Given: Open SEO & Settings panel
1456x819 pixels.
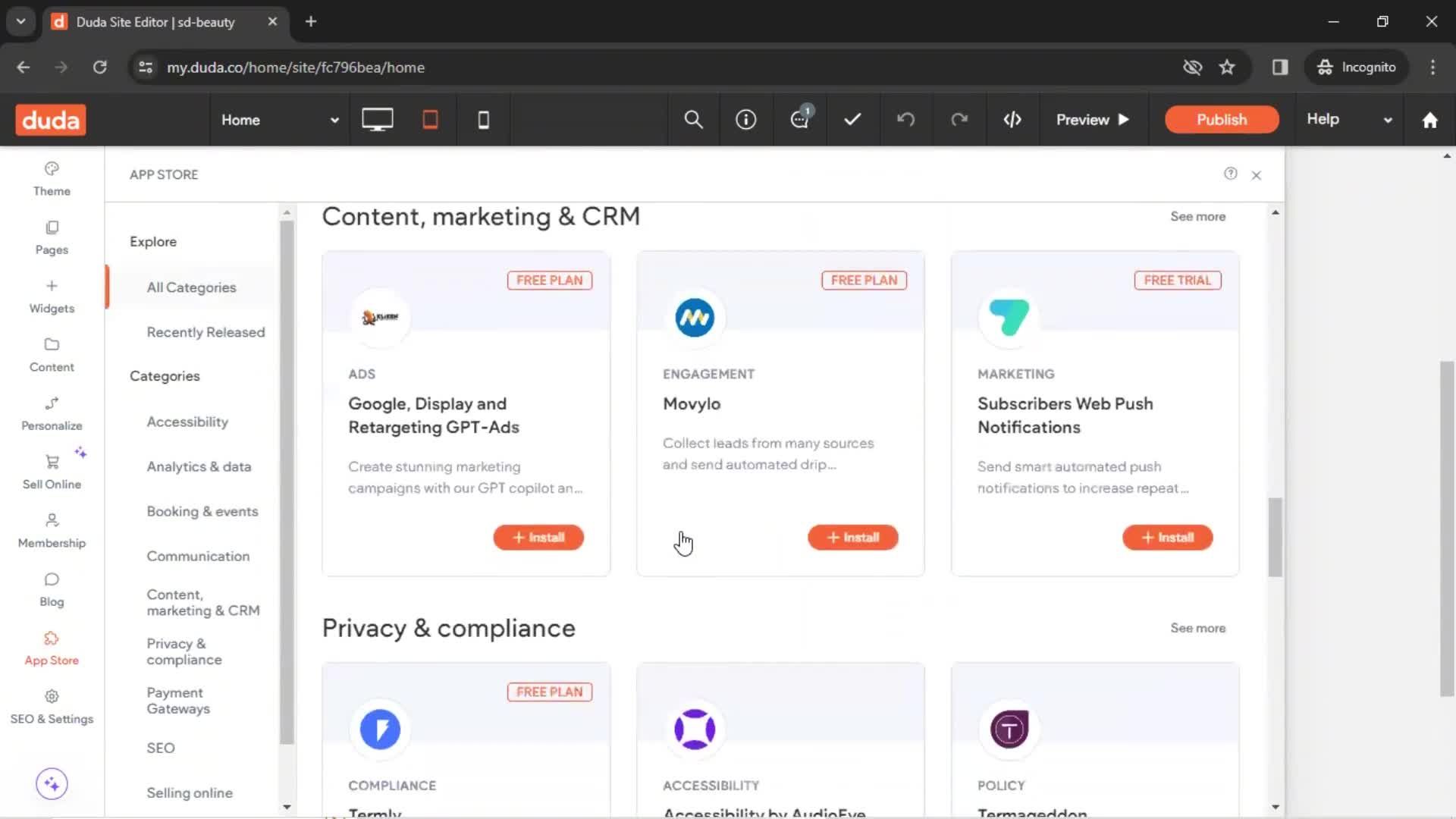Looking at the screenshot, I should click(x=52, y=707).
